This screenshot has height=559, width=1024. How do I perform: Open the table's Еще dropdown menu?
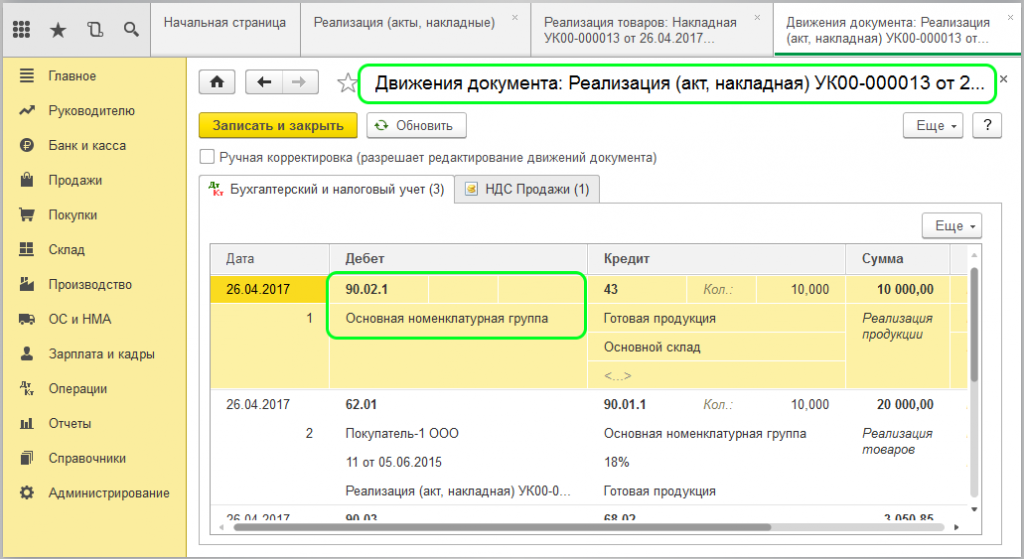tap(952, 226)
